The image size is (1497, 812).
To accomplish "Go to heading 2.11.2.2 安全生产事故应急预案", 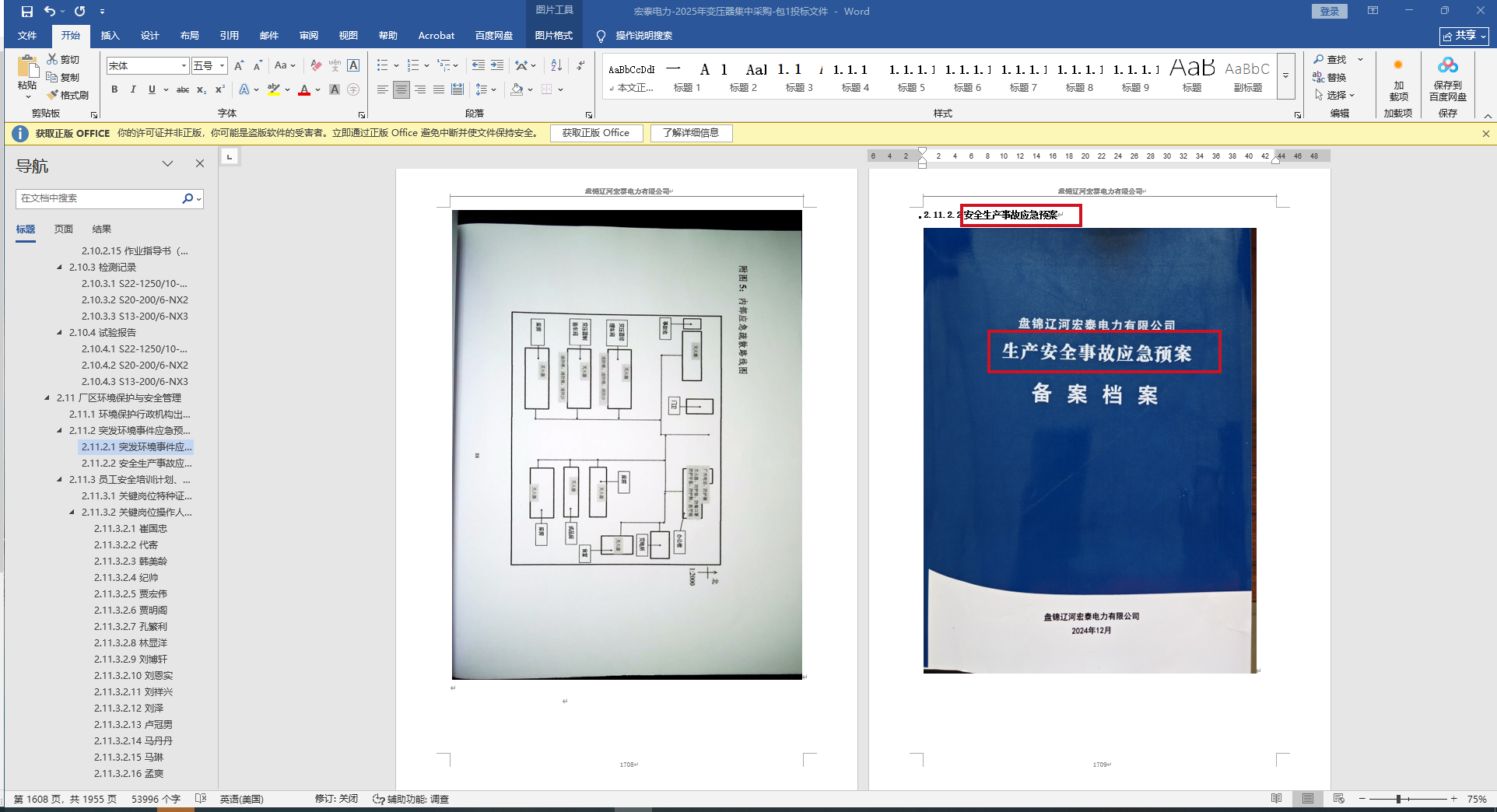I will tap(136, 464).
